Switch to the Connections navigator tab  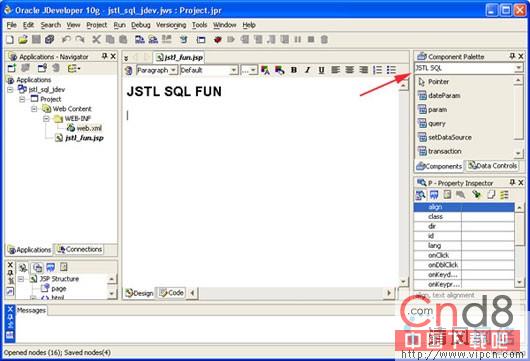[80, 249]
